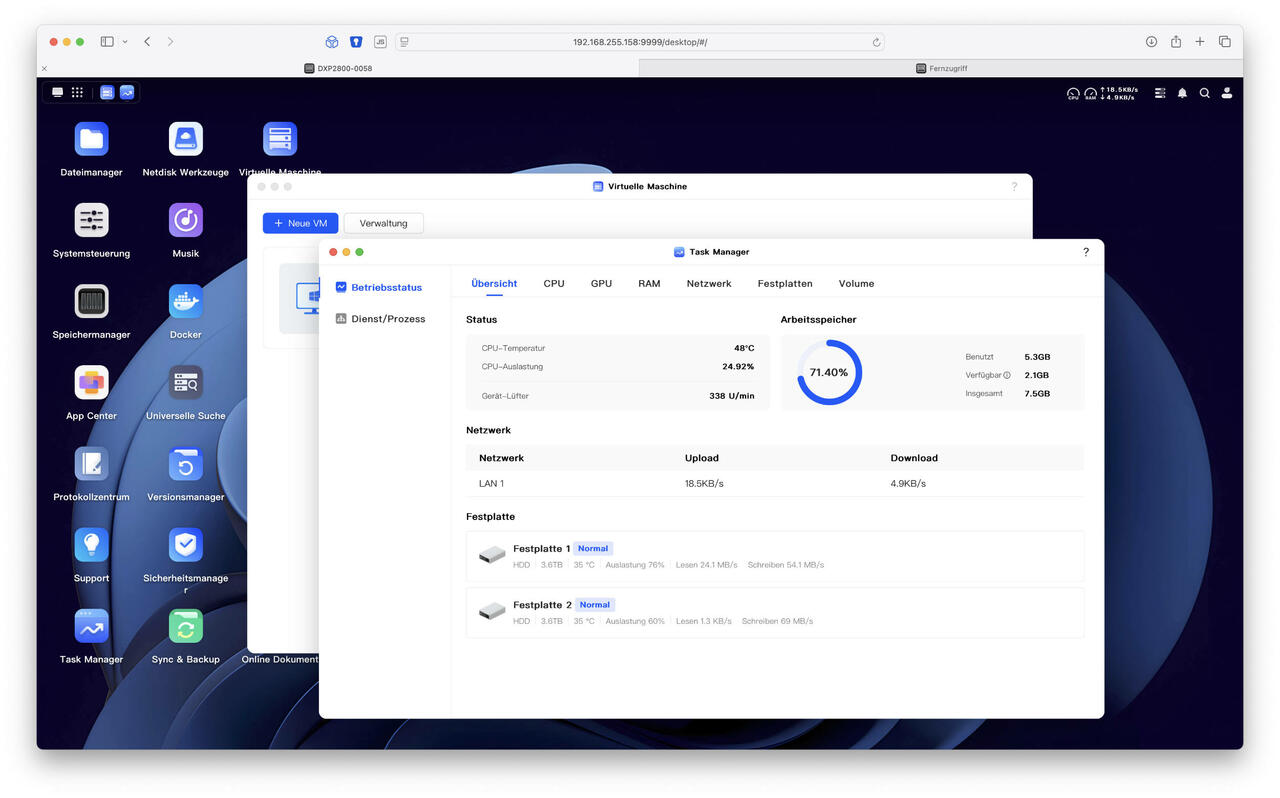Screen dimensions: 1280x798
Task: Click the notification bell icon
Action: 1182,93
